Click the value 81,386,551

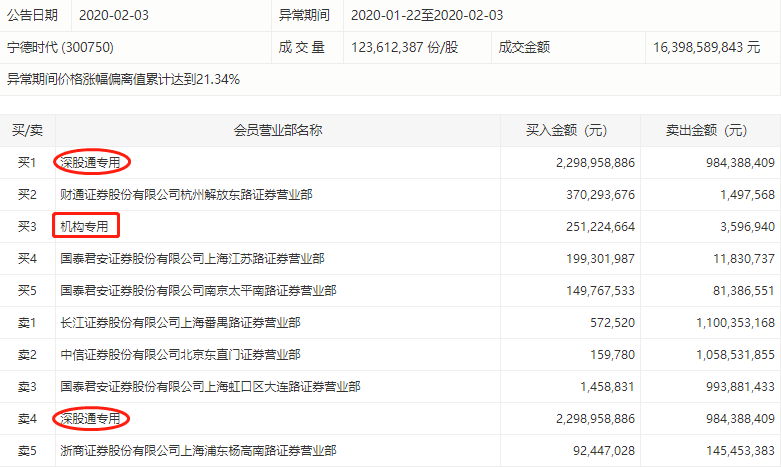[x=744, y=291]
